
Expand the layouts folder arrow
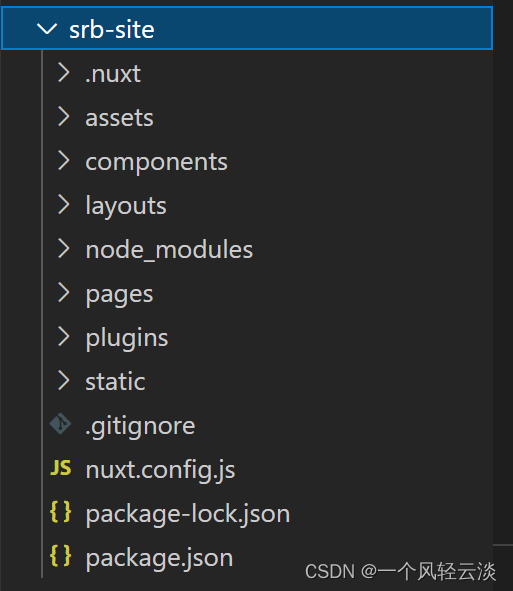click(63, 205)
